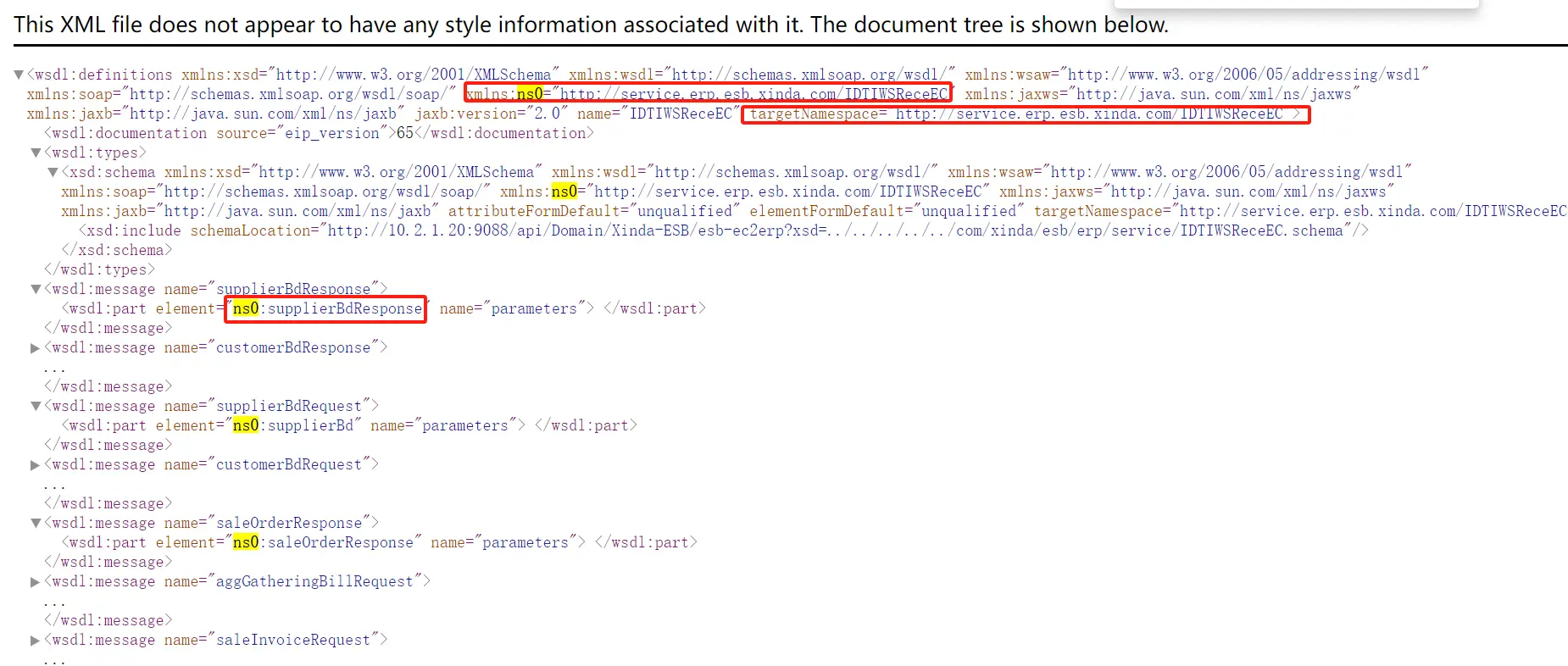The image size is (1568, 666).
Task: Click the supplierBdRequest message name text
Action: (x=289, y=406)
